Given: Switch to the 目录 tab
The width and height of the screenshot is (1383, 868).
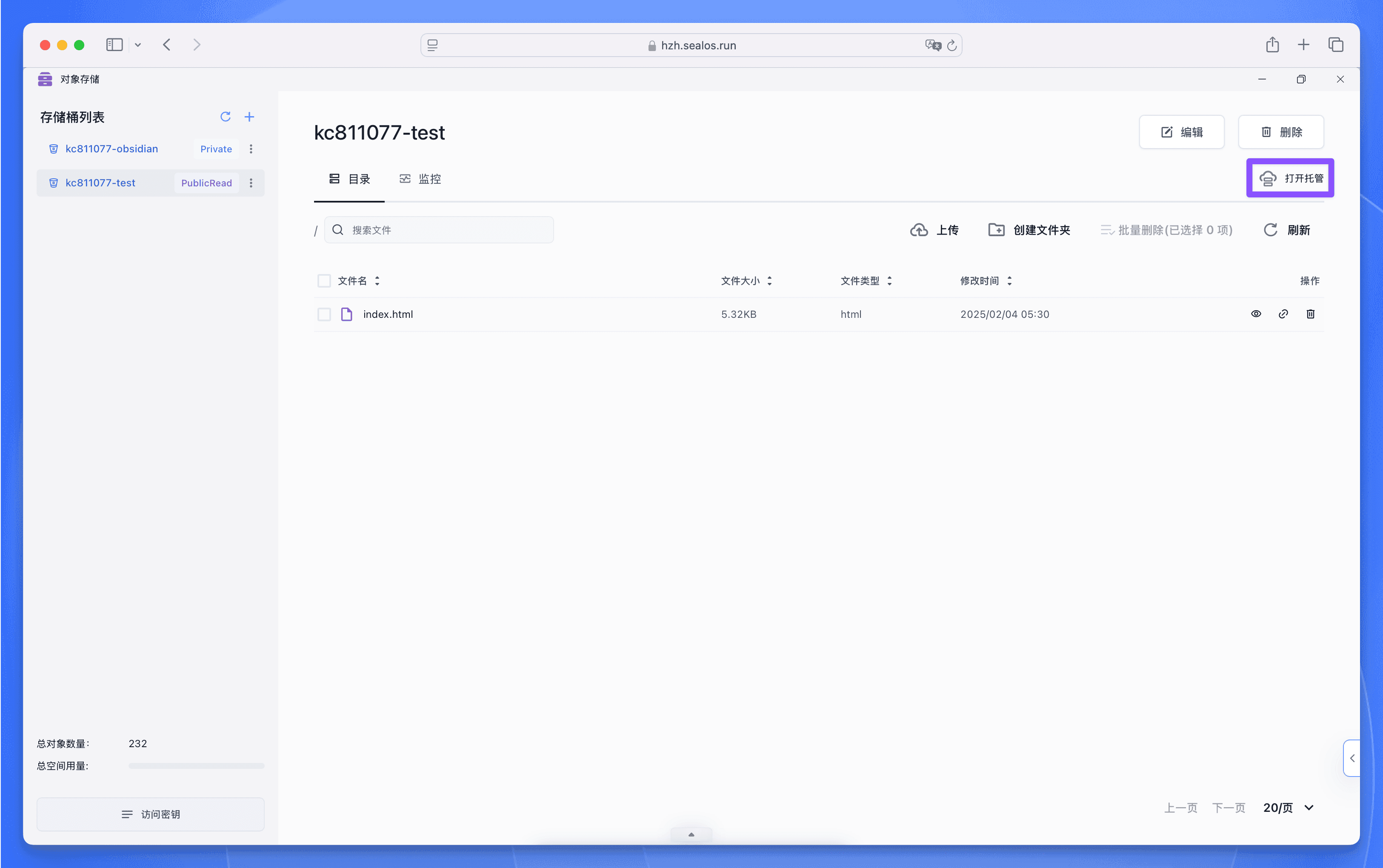Looking at the screenshot, I should point(349,179).
